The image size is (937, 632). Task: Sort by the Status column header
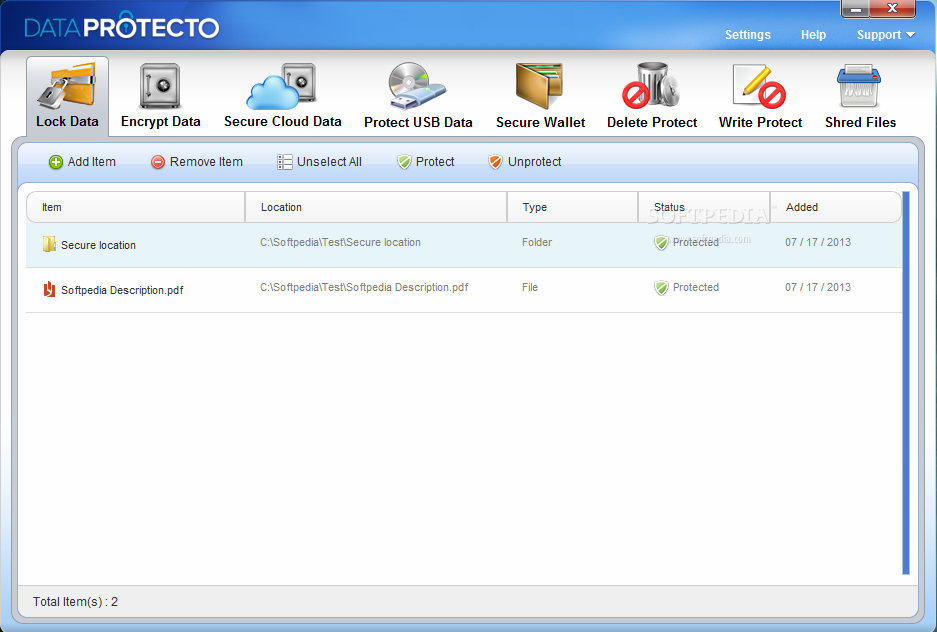(x=704, y=207)
